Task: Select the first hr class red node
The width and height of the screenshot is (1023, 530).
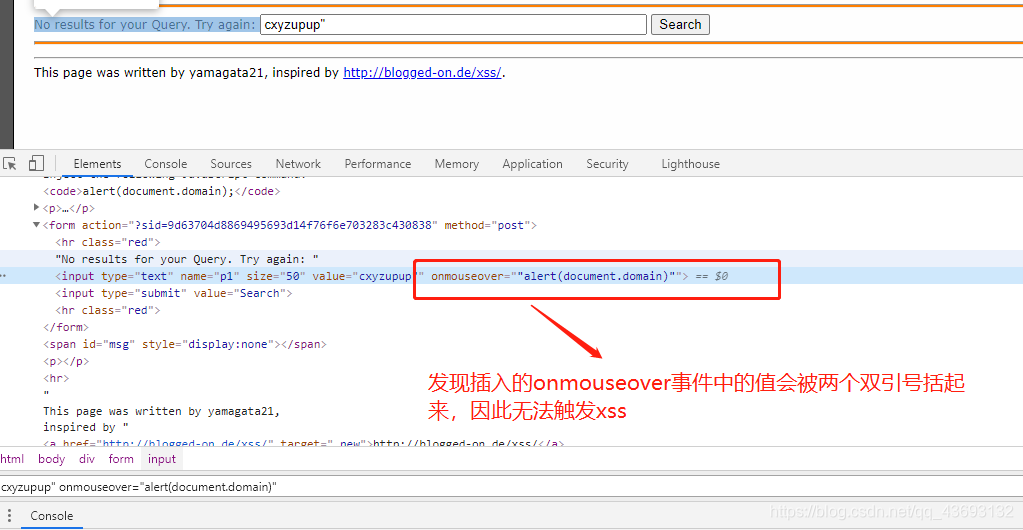Action: click(108, 242)
